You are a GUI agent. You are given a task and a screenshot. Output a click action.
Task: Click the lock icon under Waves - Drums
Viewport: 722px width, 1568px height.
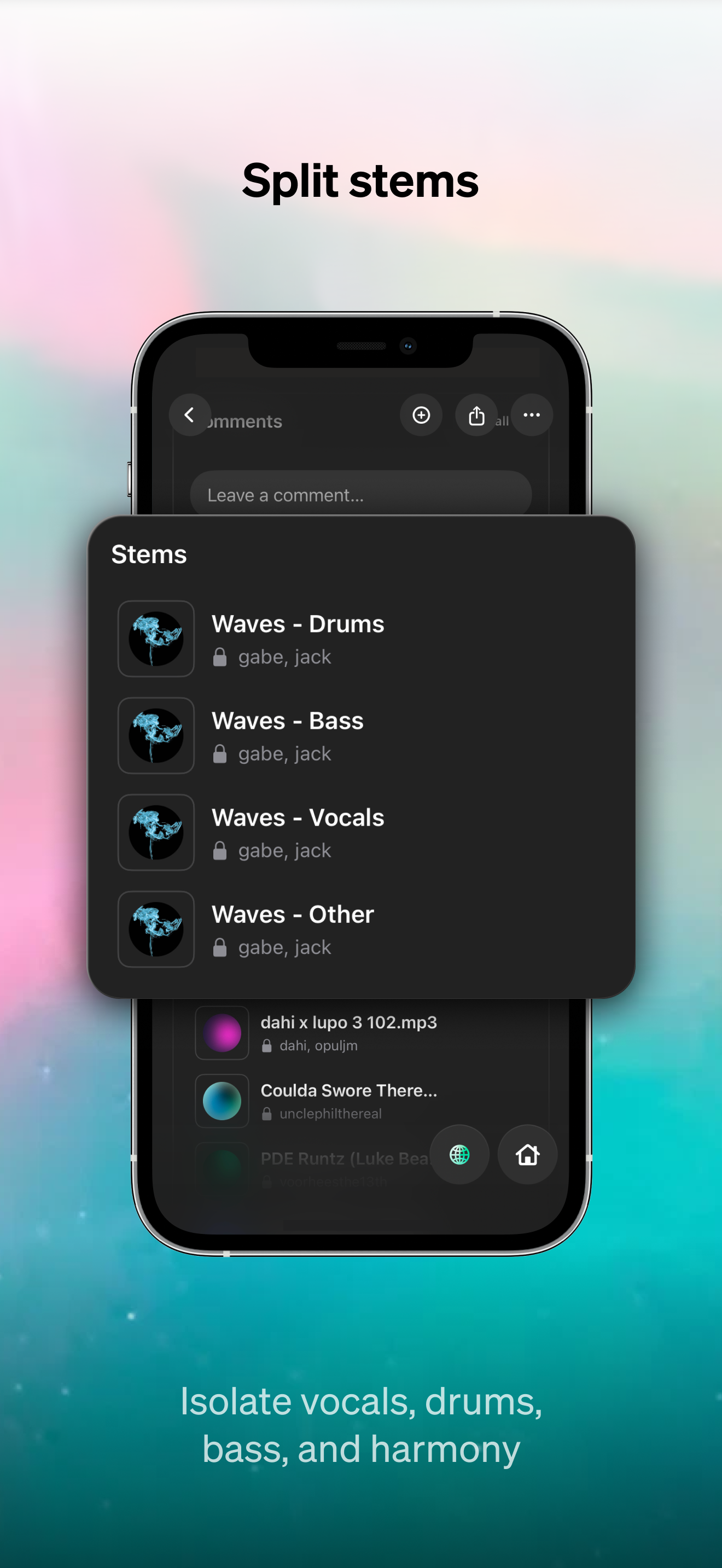coord(220,657)
